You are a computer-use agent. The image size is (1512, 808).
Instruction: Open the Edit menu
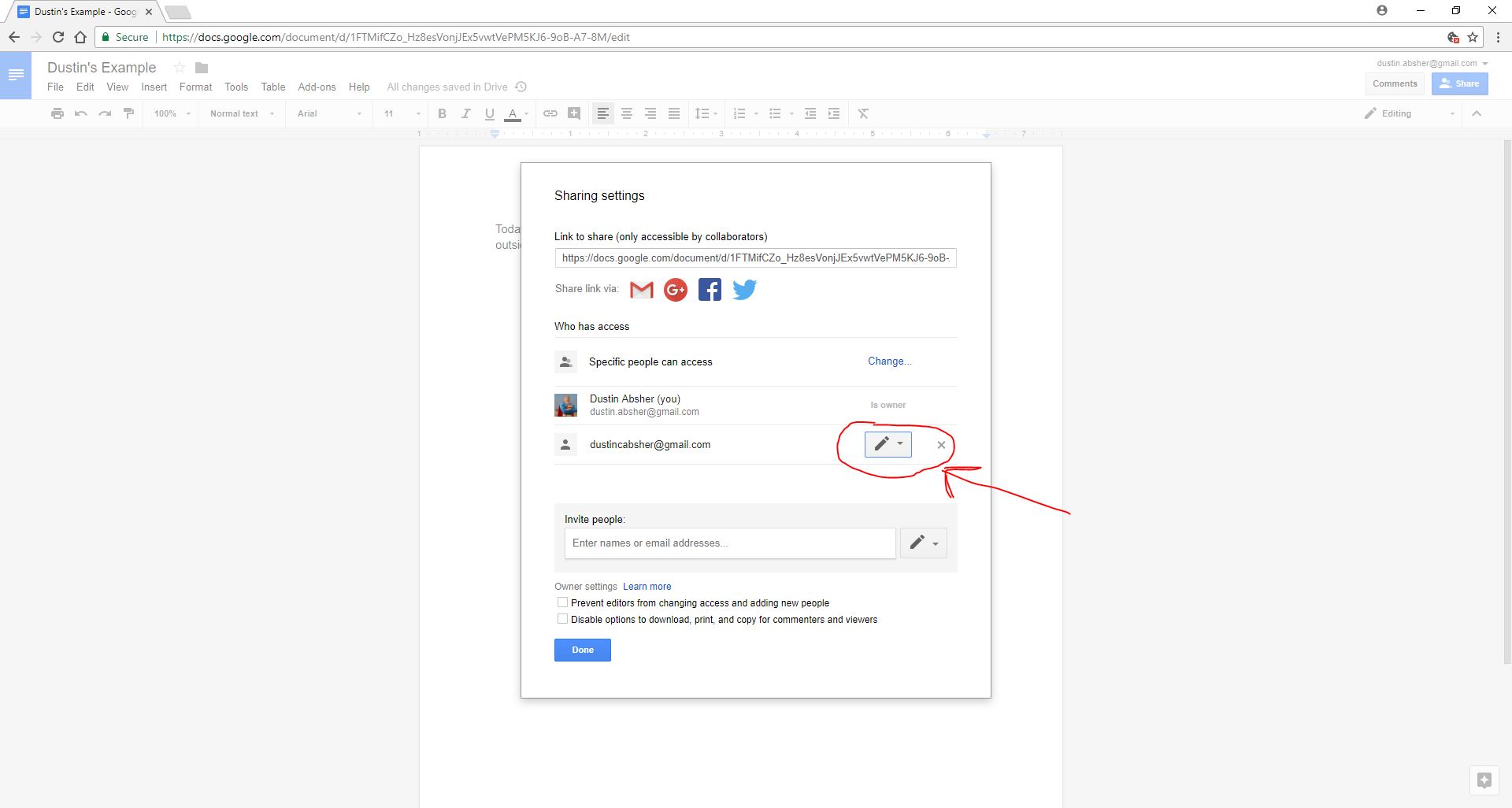[85, 87]
